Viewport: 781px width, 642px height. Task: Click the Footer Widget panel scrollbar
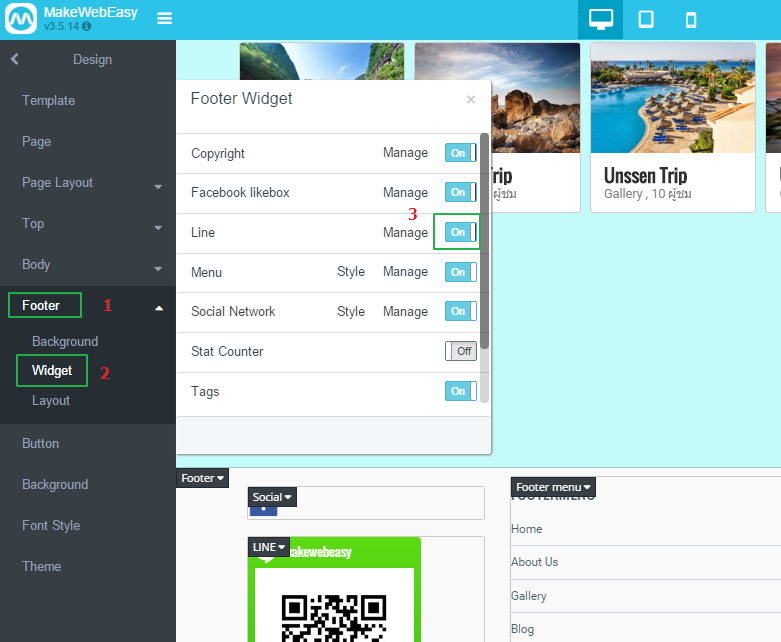[485, 240]
